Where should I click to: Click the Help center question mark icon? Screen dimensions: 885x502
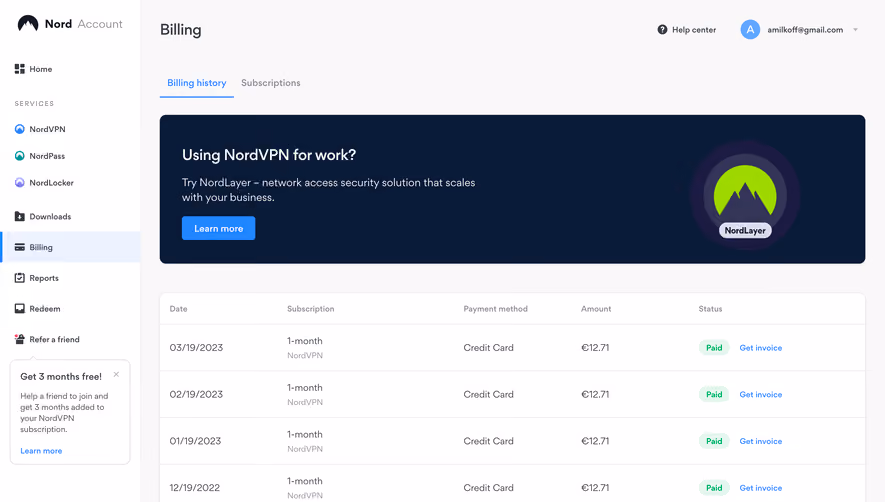point(662,29)
